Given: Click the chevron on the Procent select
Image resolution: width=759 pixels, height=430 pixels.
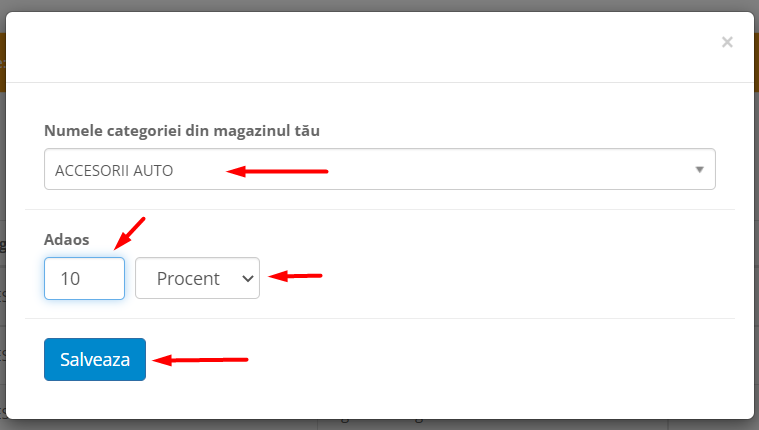Looking at the screenshot, I should 248,279.
